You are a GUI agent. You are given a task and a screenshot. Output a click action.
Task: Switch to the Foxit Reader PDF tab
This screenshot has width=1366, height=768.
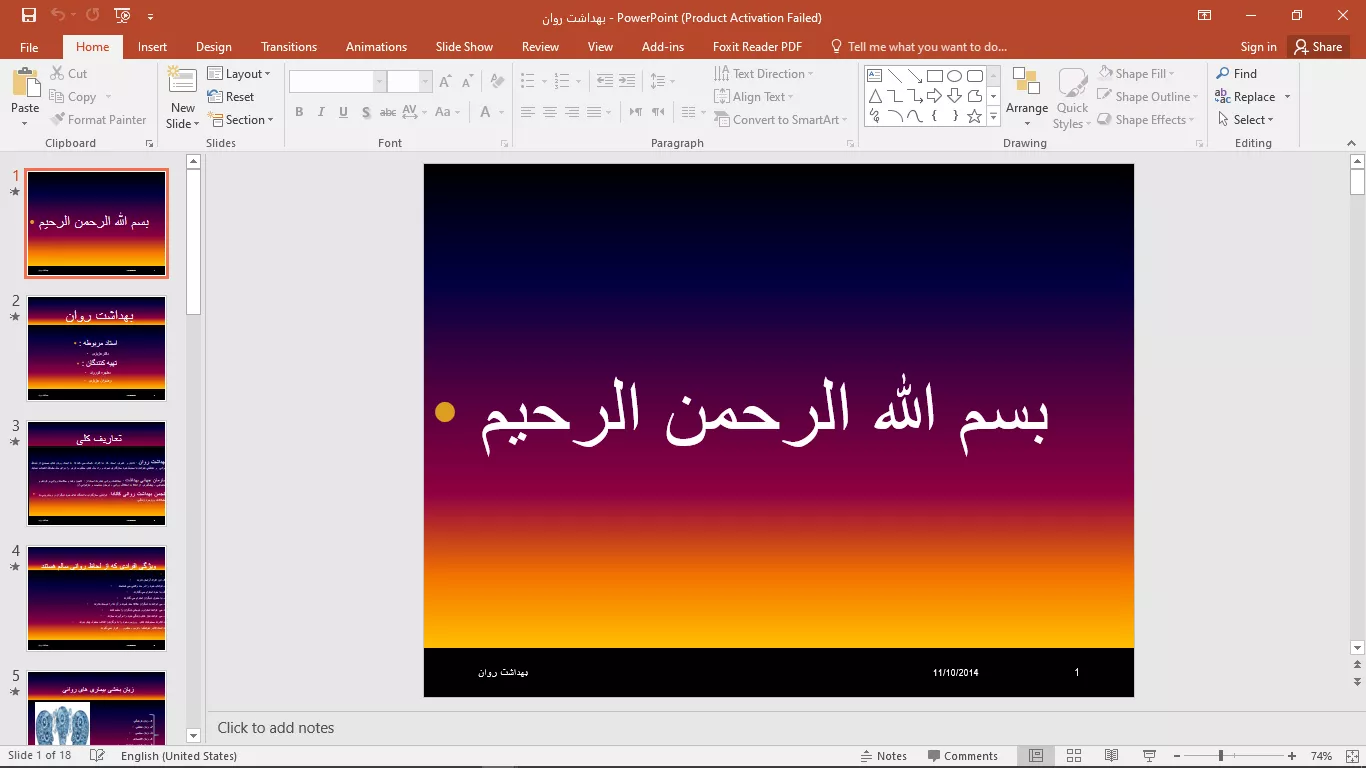tap(757, 47)
